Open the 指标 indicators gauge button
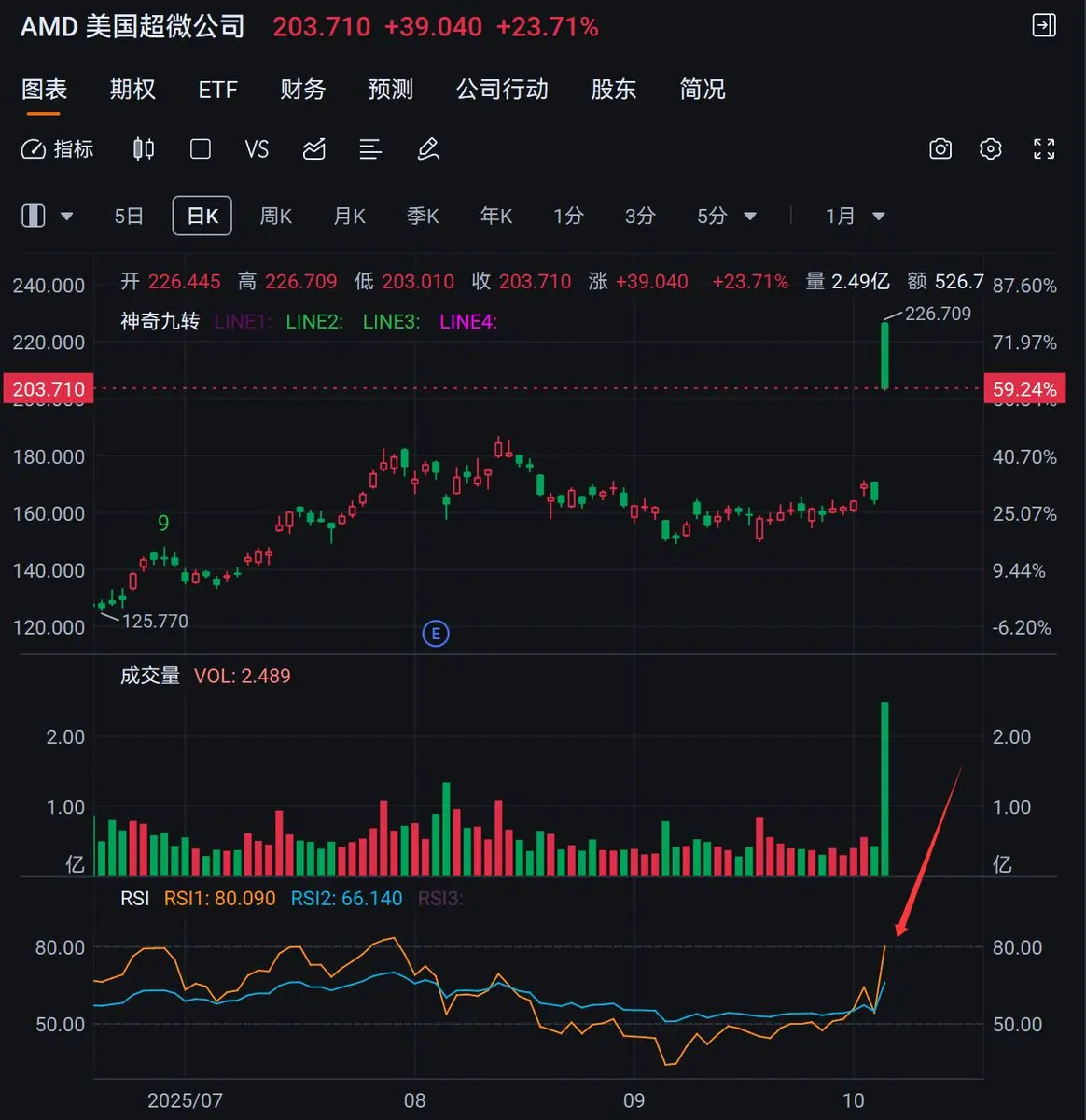The height and width of the screenshot is (1120, 1086). (58, 149)
